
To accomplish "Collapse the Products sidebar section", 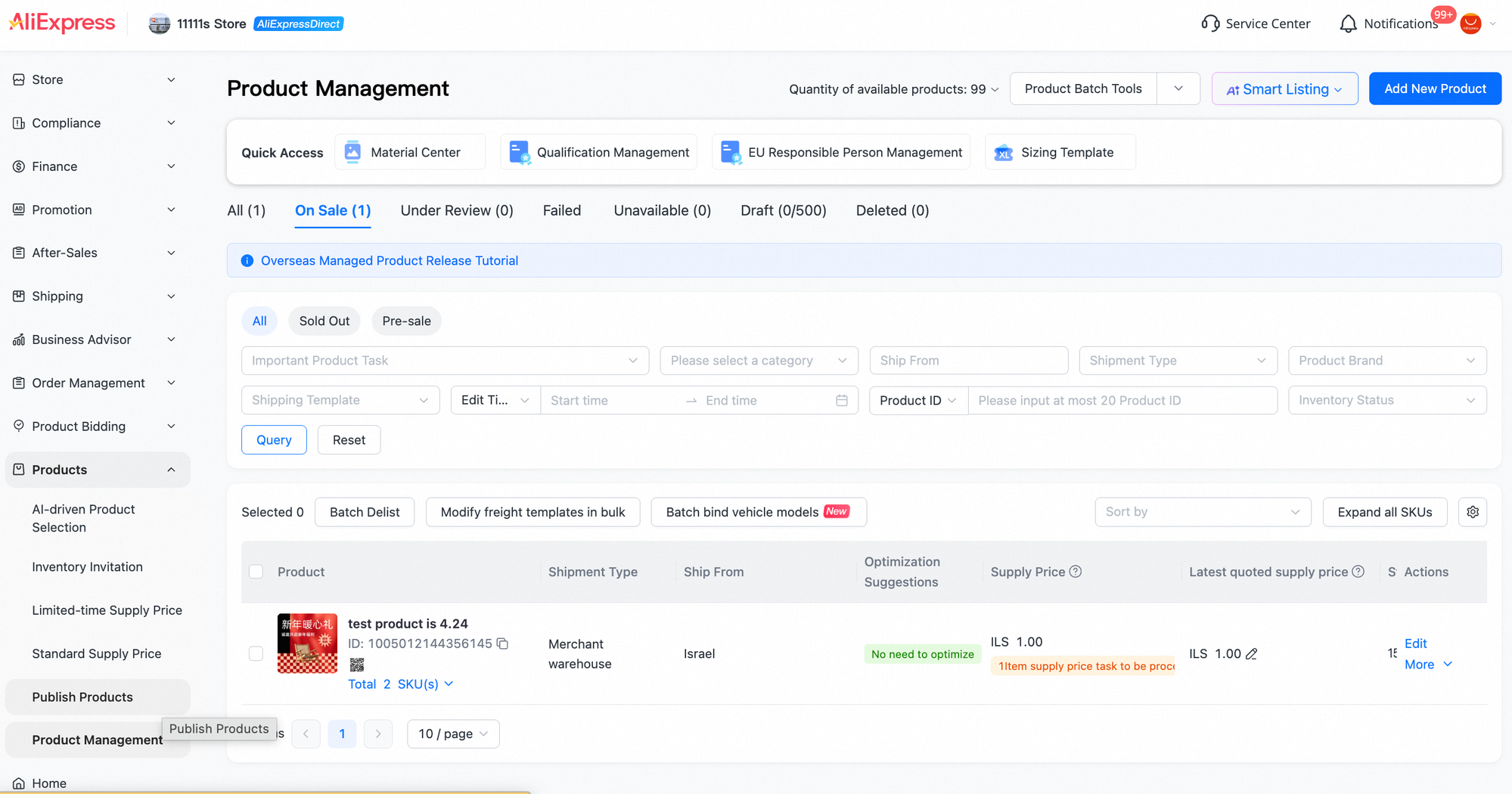I will [x=98, y=470].
